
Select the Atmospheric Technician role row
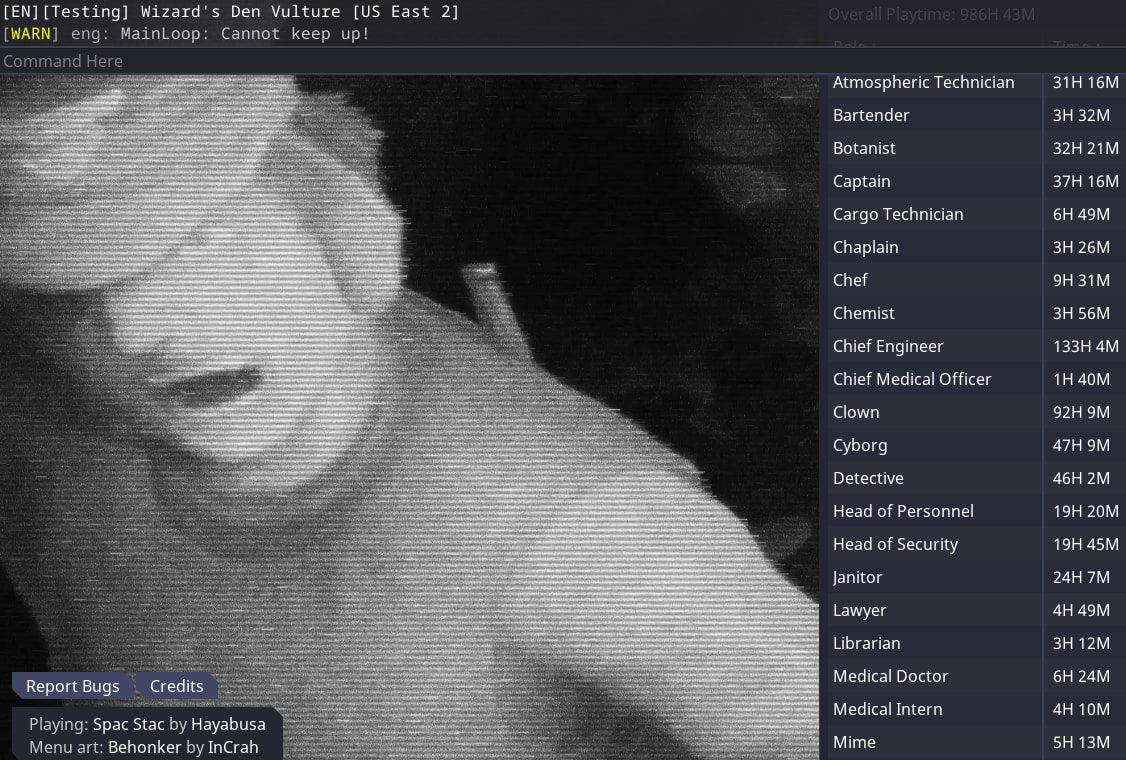click(x=923, y=83)
